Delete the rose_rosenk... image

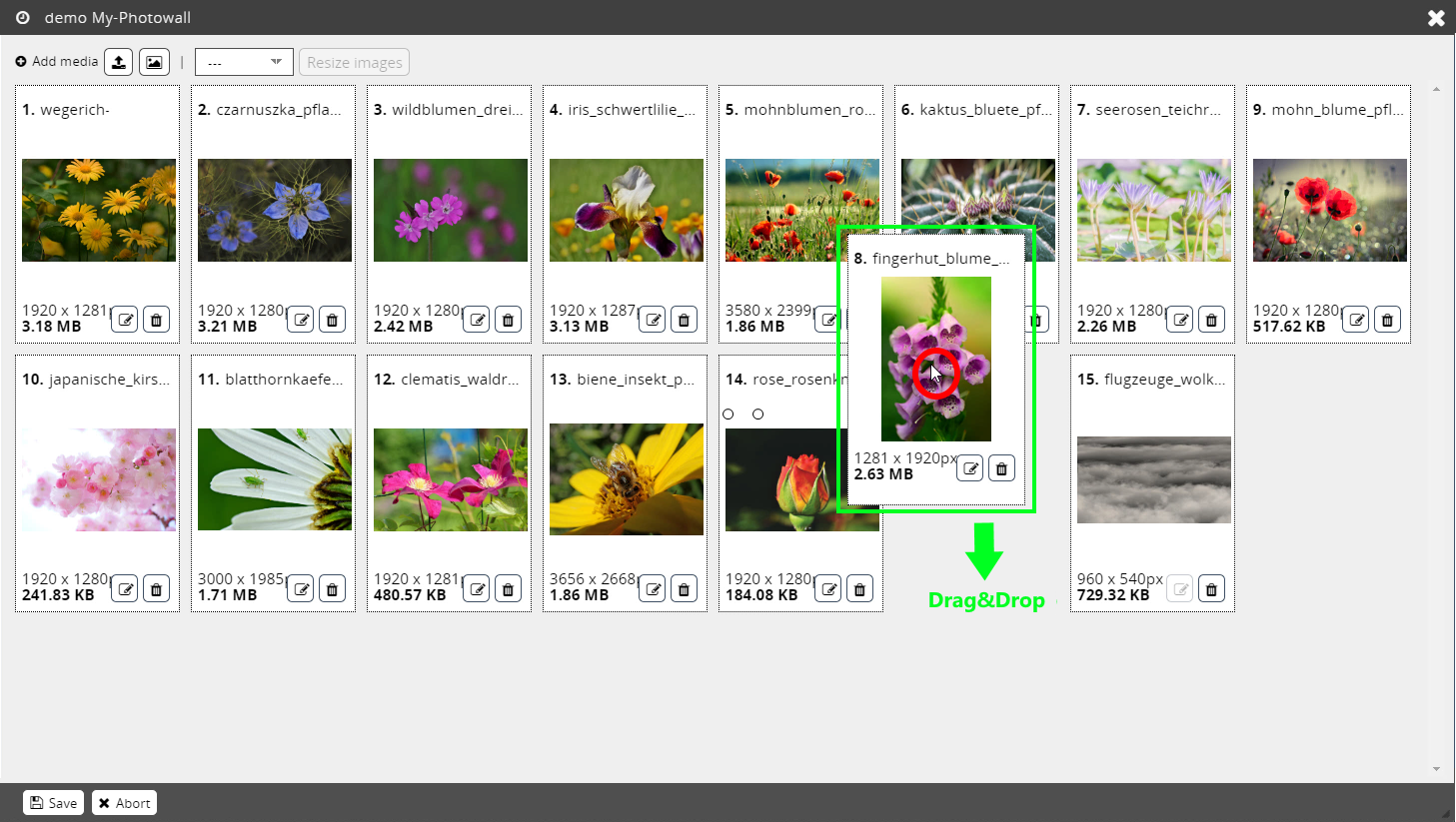(859, 589)
